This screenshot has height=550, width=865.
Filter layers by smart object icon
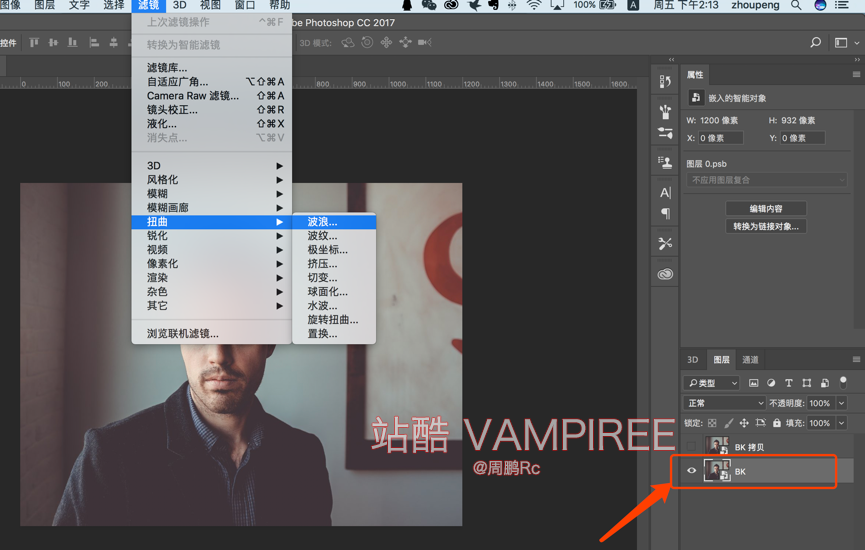tap(825, 383)
